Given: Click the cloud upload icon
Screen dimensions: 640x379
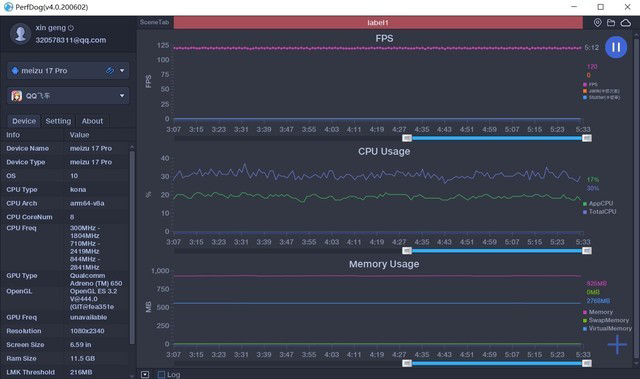Looking at the screenshot, I should click(626, 23).
